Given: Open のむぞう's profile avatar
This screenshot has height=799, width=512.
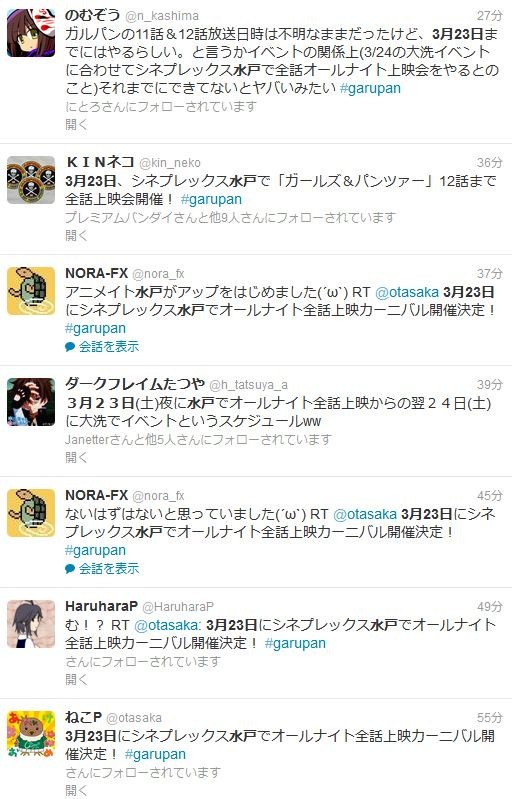Looking at the screenshot, I should pos(31,32).
